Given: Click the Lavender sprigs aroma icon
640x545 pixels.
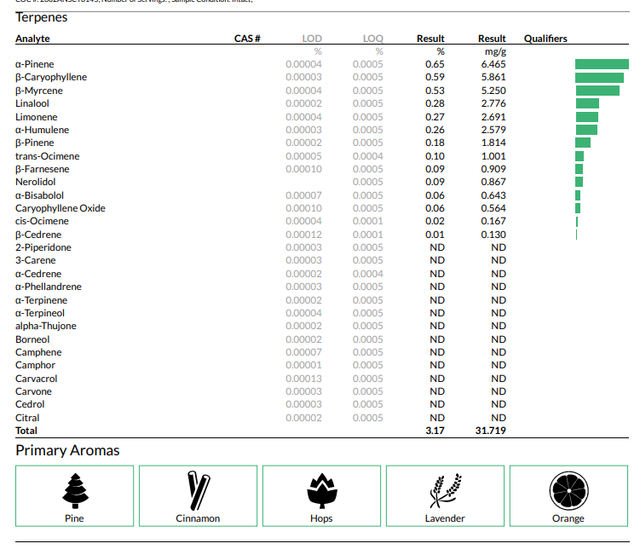Looking at the screenshot, I should 445,490.
